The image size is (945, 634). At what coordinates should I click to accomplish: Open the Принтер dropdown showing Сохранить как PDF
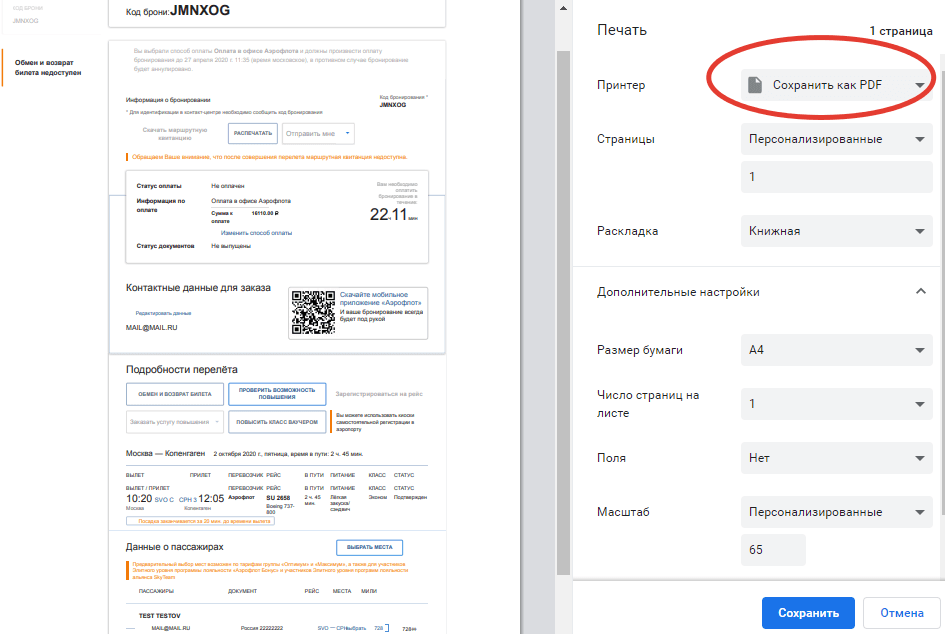(836, 85)
